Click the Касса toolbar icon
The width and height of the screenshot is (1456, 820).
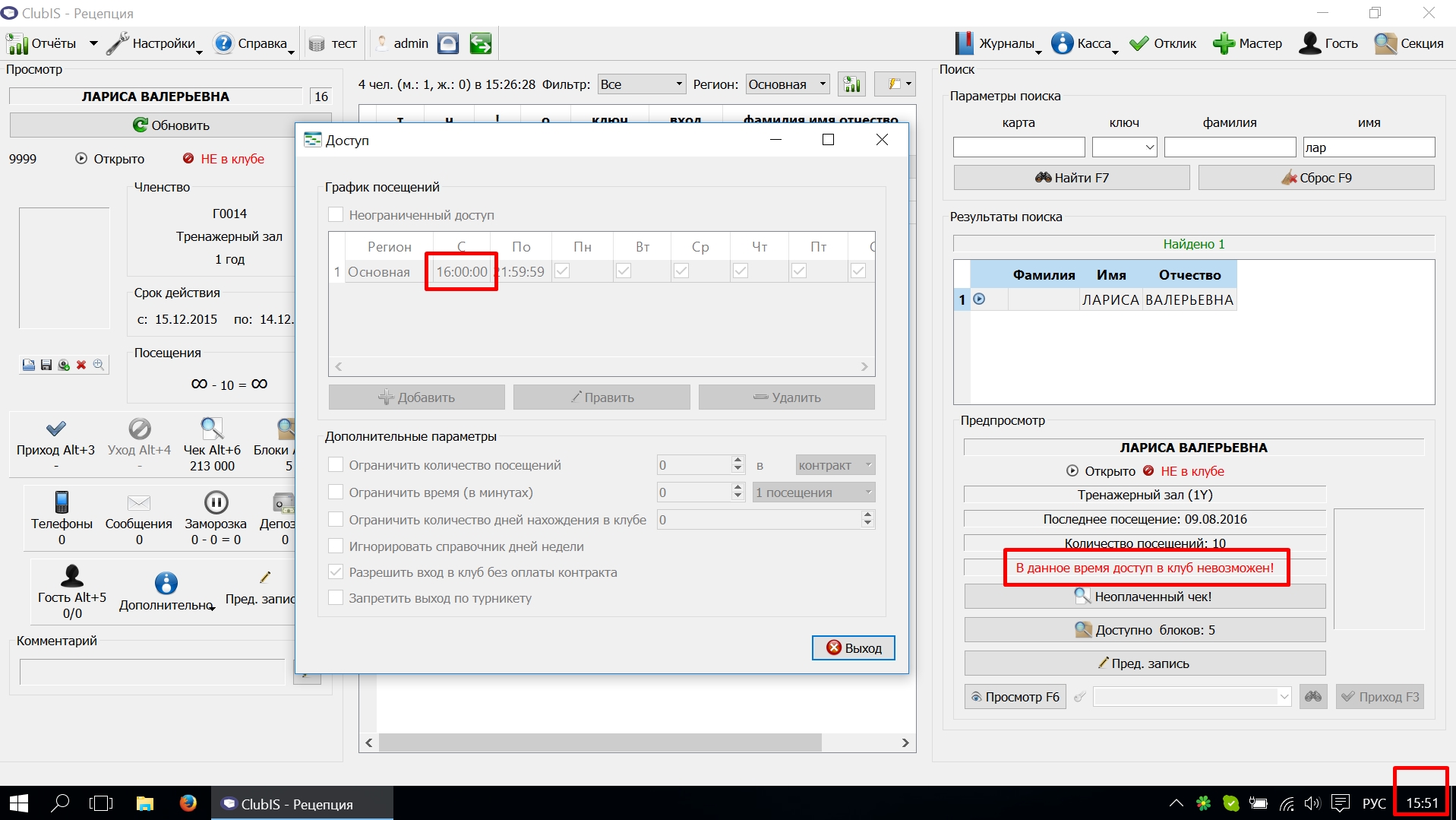coord(1062,43)
